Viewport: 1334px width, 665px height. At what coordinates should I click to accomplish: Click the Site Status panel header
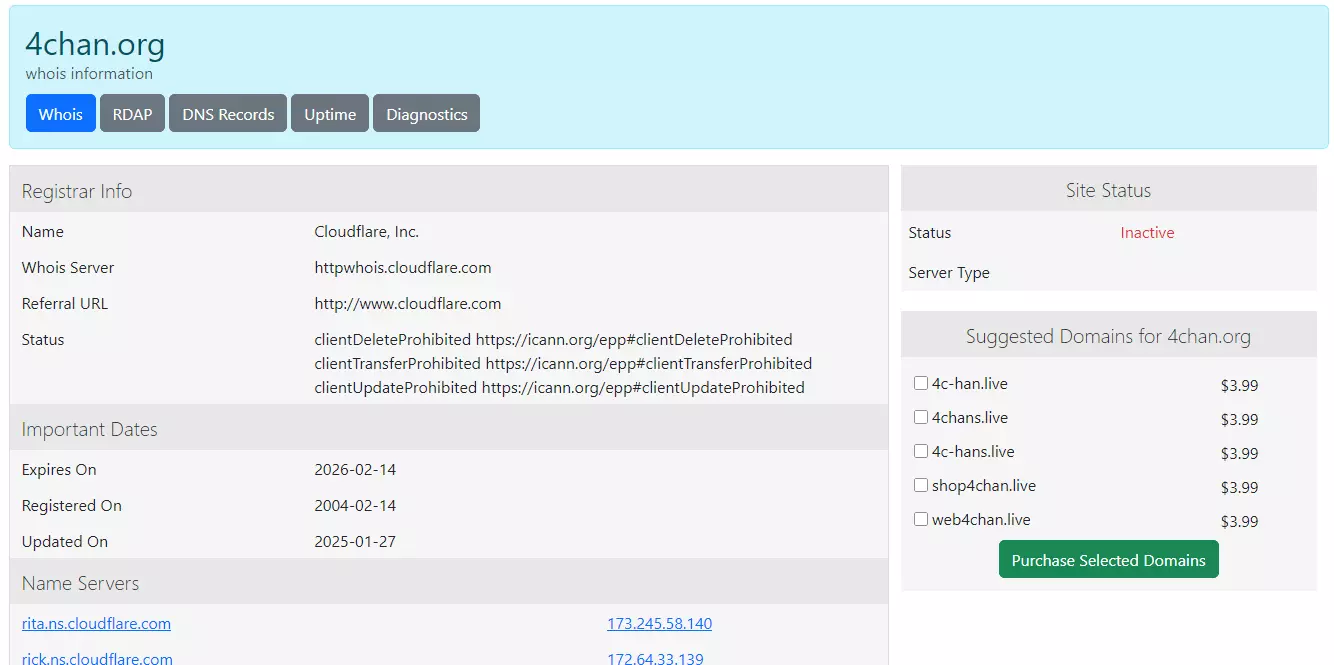1109,190
